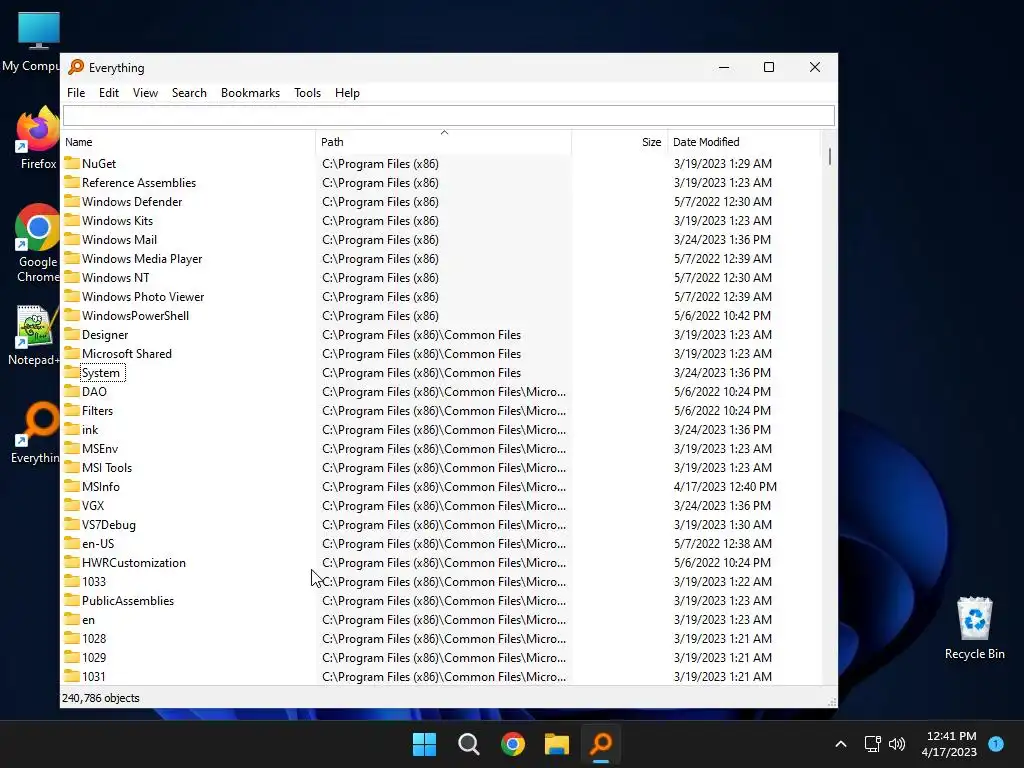This screenshot has height=768, width=1024.
Task: Click the 5/6/2022 10:42 PM date cell
Action: coord(722,315)
